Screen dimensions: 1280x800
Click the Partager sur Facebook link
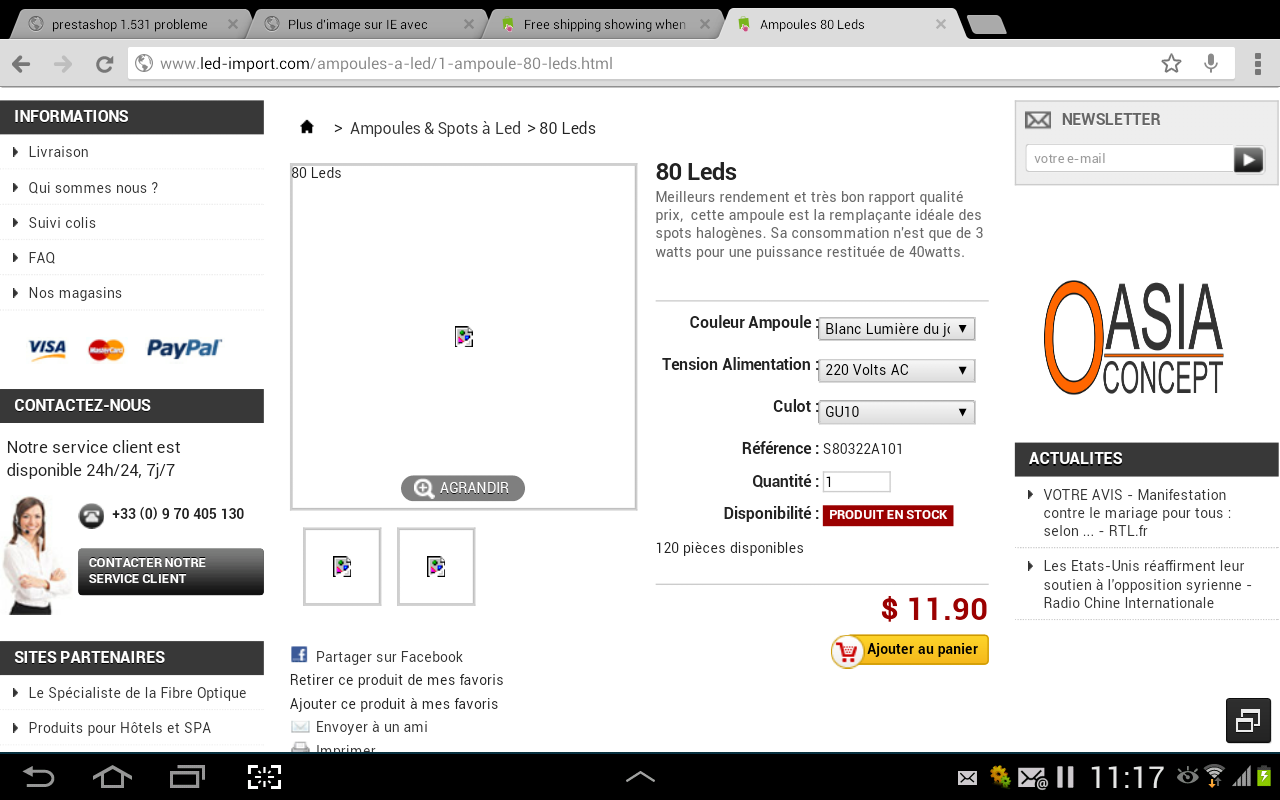389,657
